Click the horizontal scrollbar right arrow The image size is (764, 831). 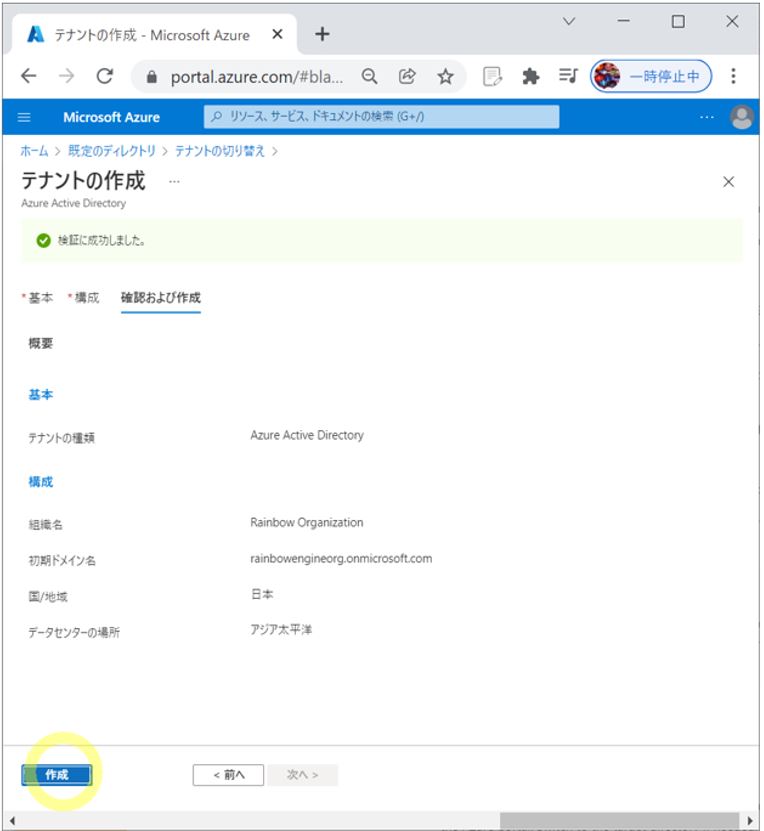tap(750, 821)
